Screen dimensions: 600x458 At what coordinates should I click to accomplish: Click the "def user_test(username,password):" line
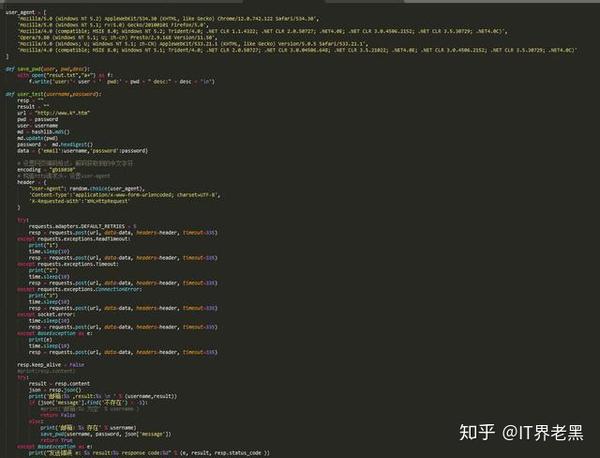54,94
